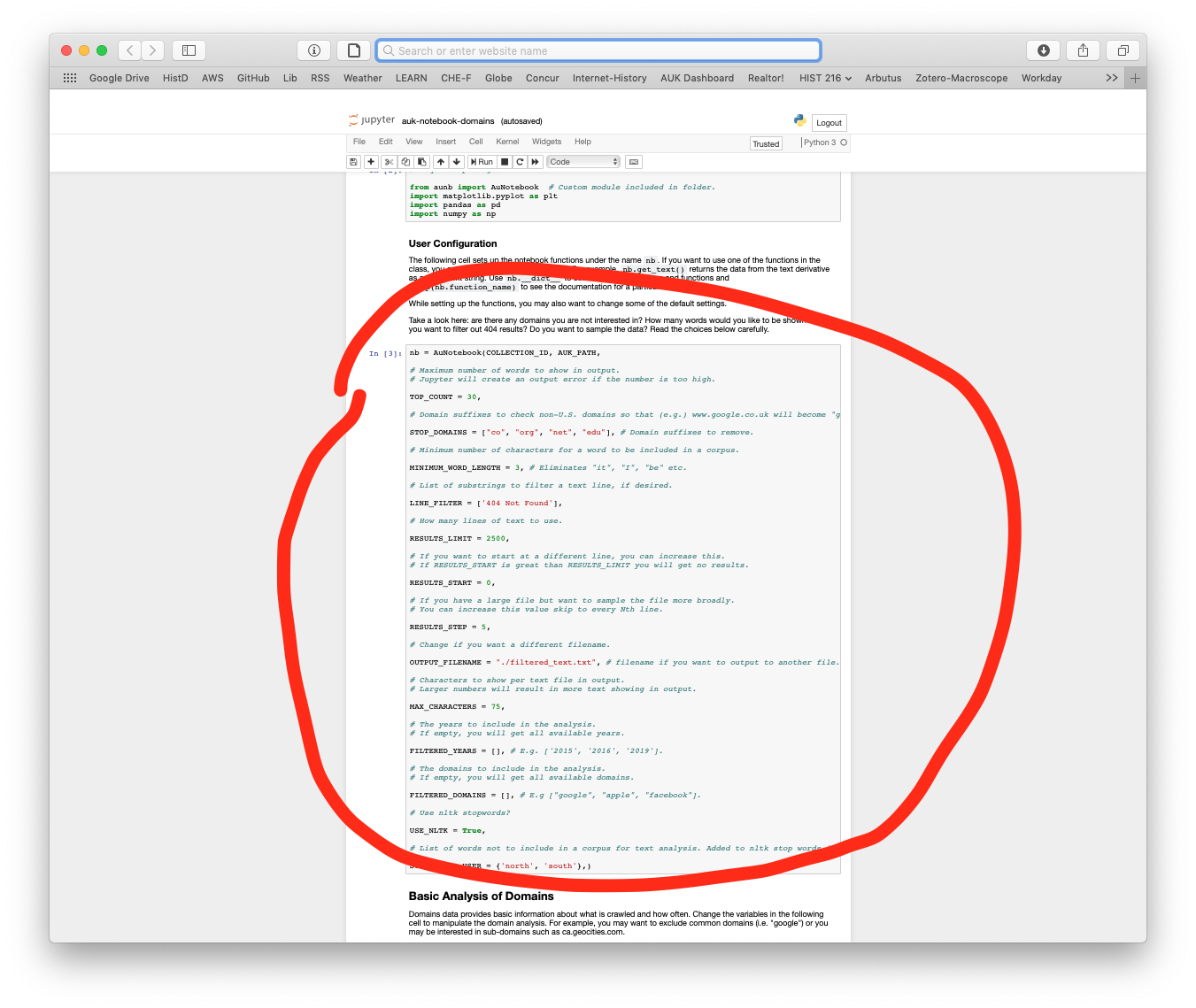Rename notebook auk-notebook-domains title
1196x1008 pixels.
448,121
